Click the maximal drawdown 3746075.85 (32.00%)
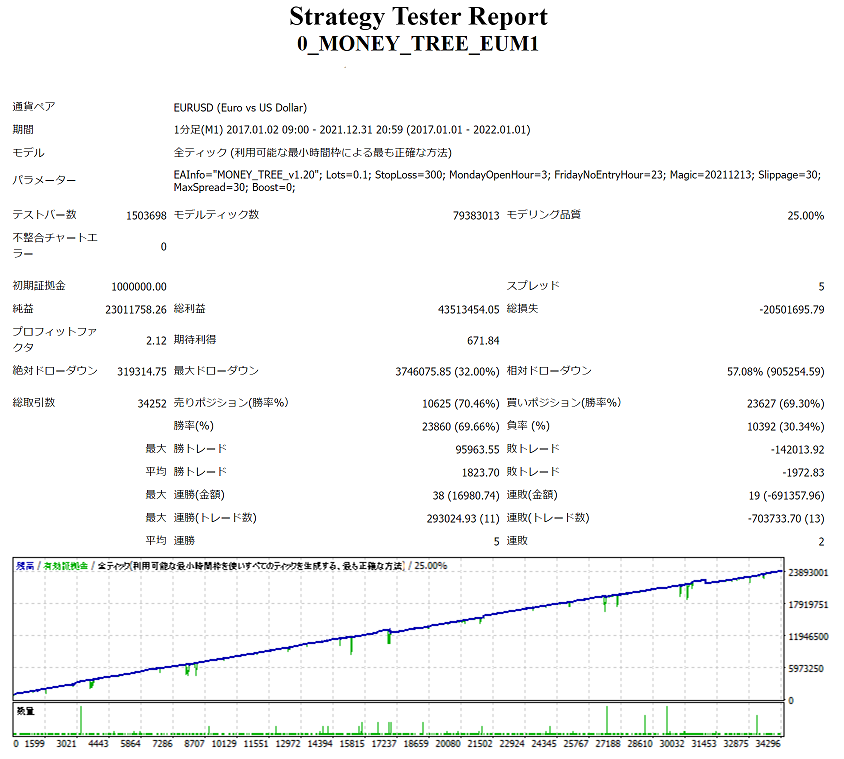 (447, 371)
